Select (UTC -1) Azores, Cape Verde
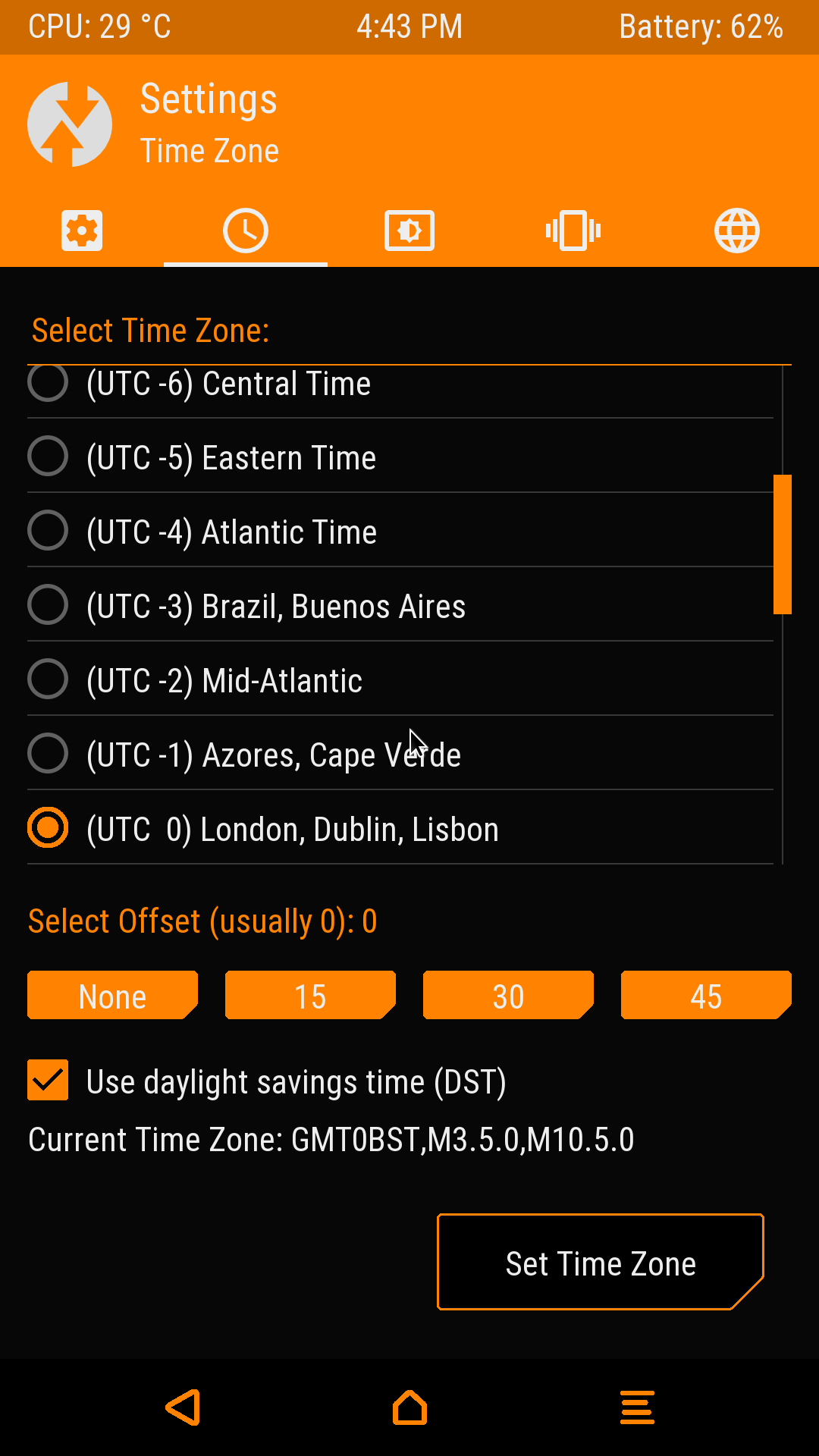The width and height of the screenshot is (819, 1456). [x=48, y=754]
